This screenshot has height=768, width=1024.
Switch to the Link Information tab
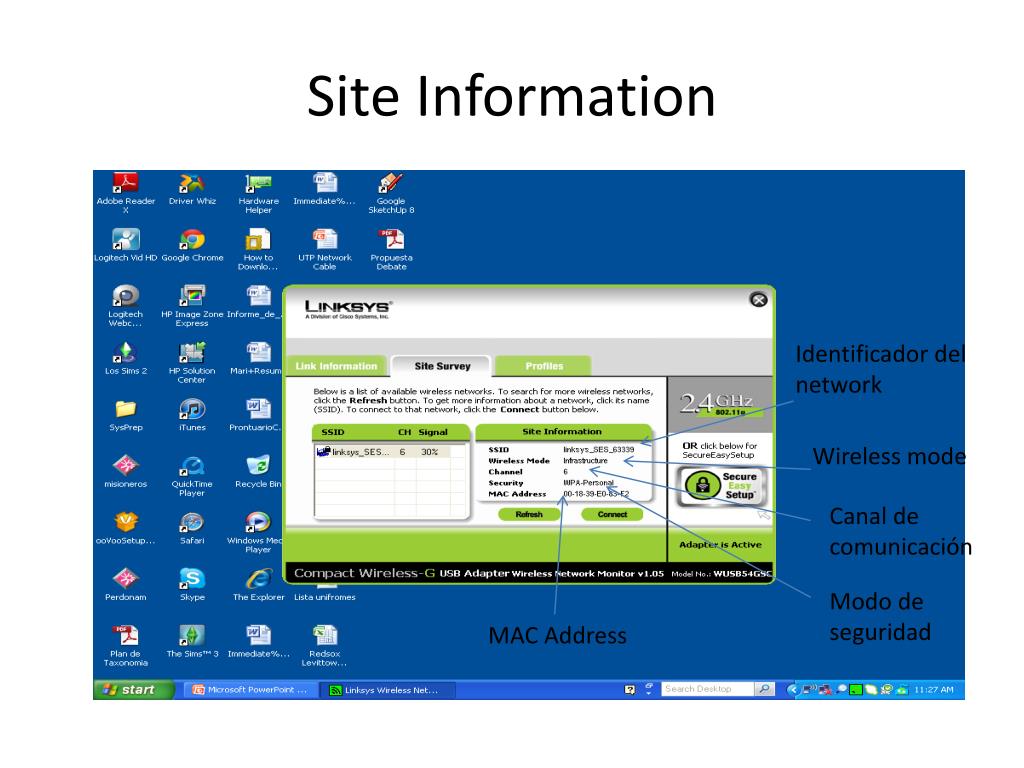(336, 366)
